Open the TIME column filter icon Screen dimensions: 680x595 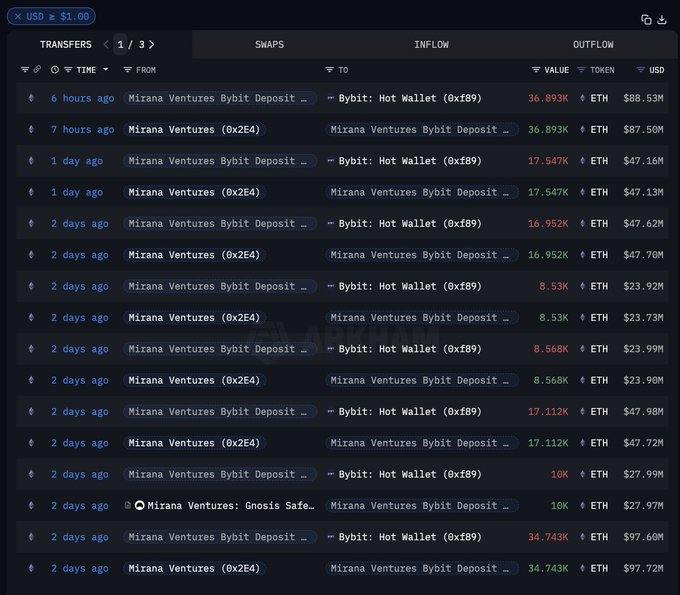[68, 69]
